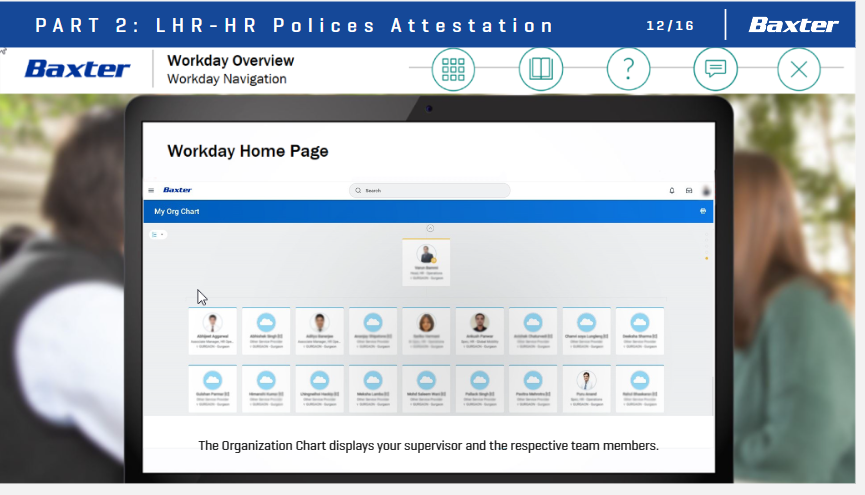Click the 'Workday Home Page' heading
865x495 pixels.
click(248, 151)
